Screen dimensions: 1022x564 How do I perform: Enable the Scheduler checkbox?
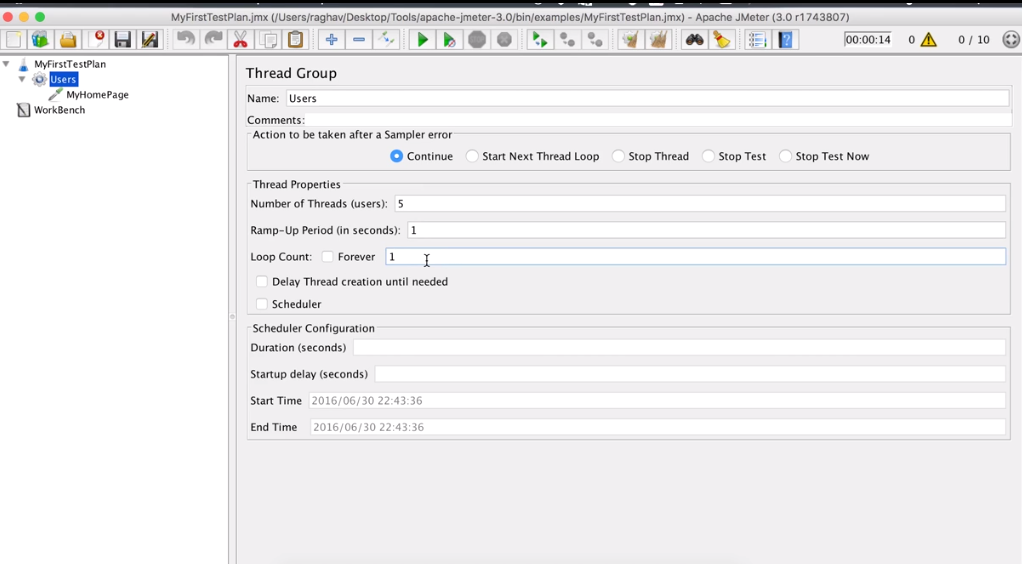(x=262, y=304)
